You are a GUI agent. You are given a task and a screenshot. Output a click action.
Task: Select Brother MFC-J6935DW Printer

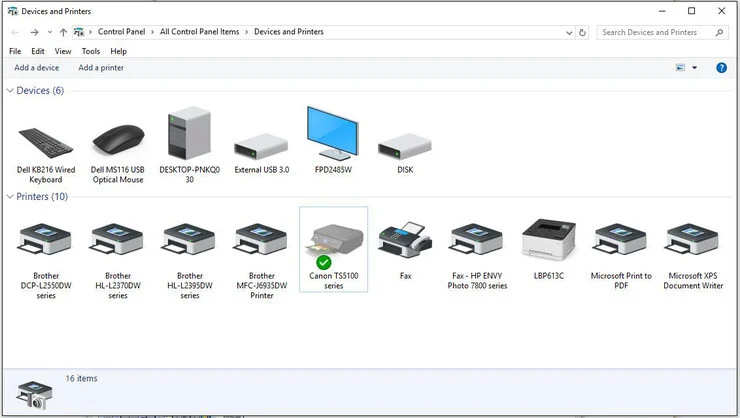[261, 241]
